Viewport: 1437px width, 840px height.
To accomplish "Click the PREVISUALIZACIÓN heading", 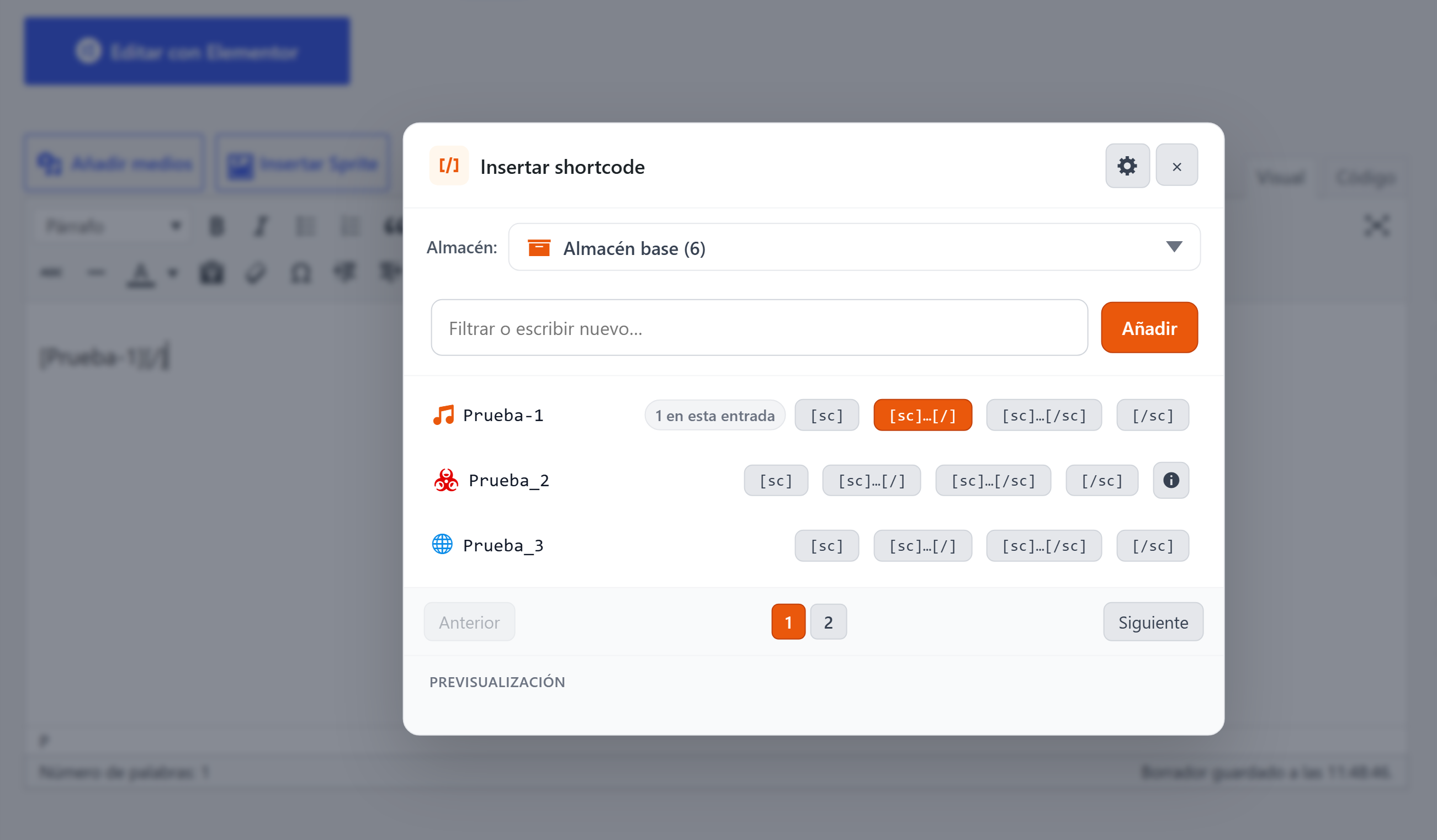I will [x=497, y=682].
